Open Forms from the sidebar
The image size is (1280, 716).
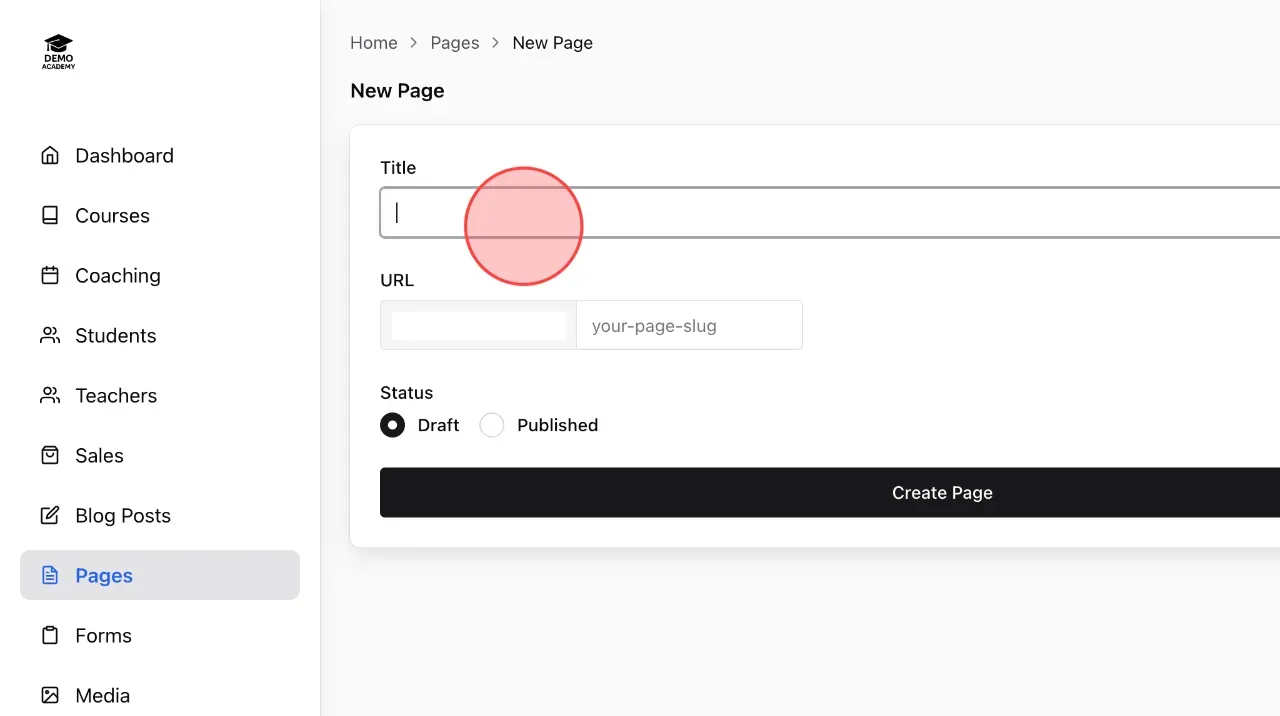[x=160, y=635]
